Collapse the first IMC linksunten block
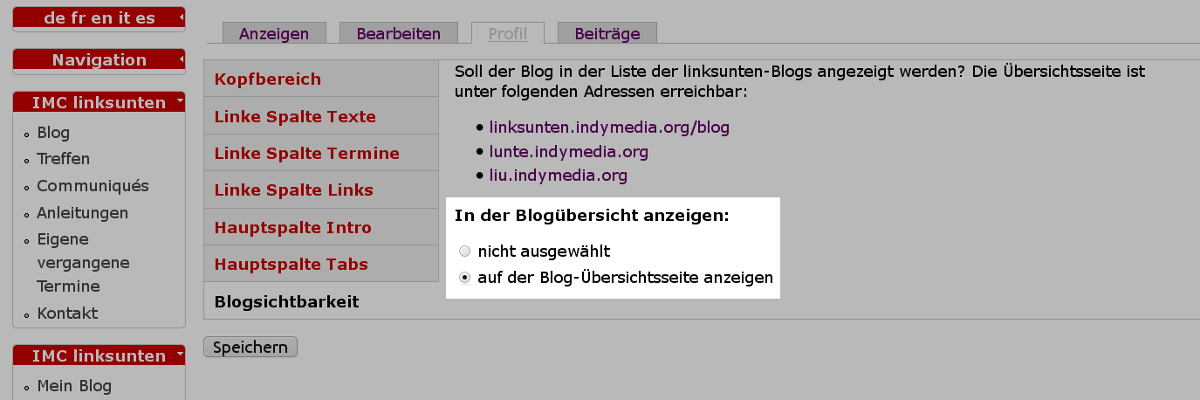This screenshot has height=400, width=1200. 178,102
